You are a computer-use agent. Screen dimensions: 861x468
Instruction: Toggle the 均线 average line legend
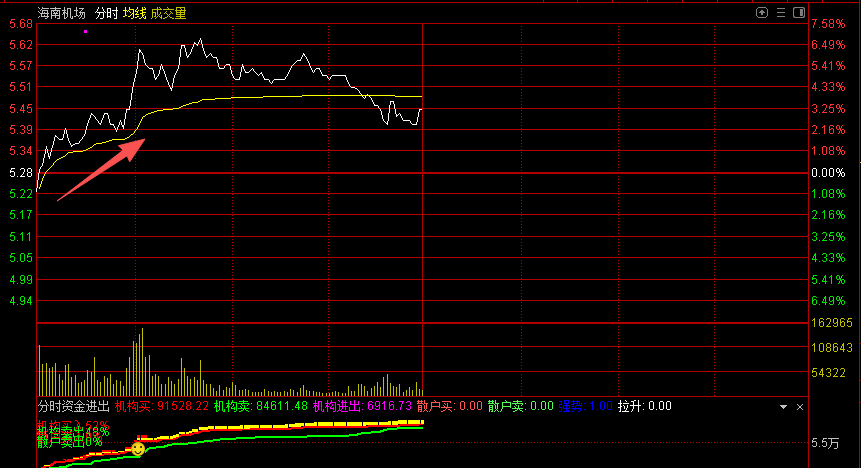coord(135,13)
